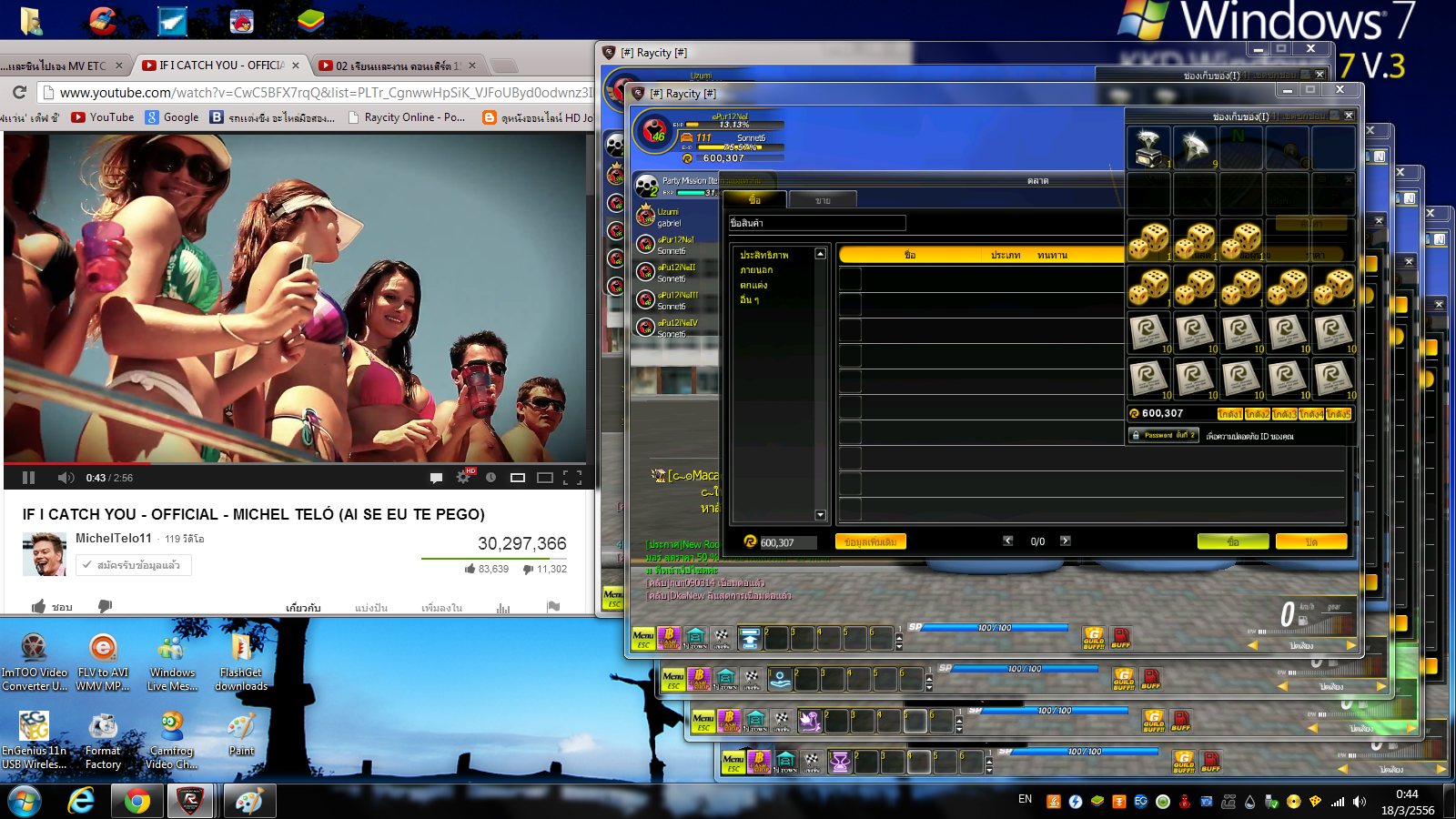Click the SP 100/100 gauge bar in front window
The image size is (1456, 819).
995,628
